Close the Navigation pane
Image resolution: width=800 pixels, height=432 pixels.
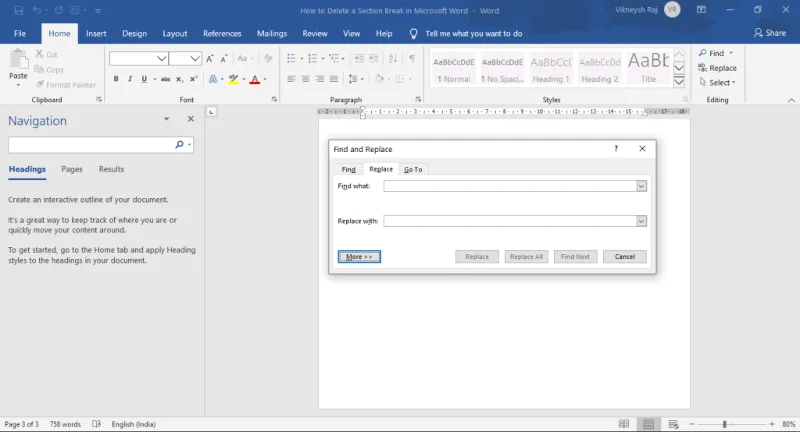point(191,119)
